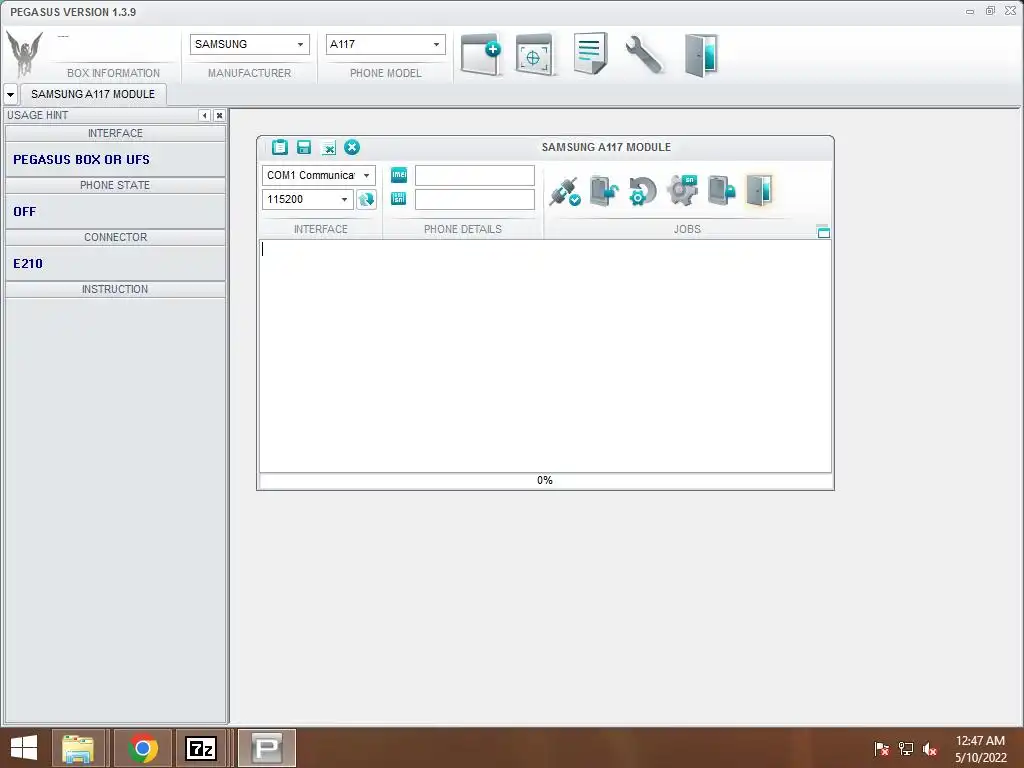Image resolution: width=1024 pixels, height=768 pixels.
Task: Click the muted volume tray icon
Action: tap(929, 748)
